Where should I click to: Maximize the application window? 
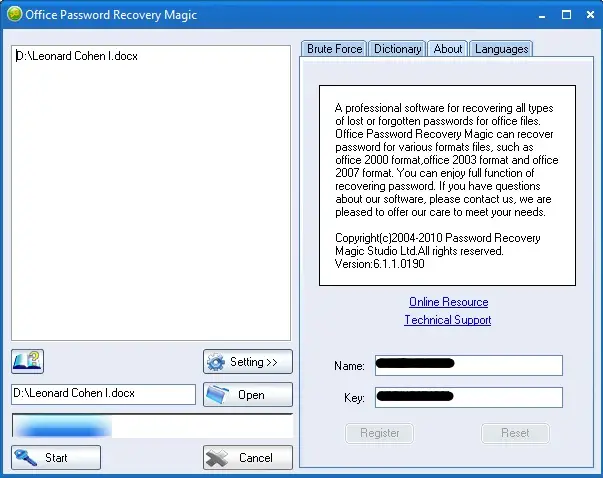[x=566, y=15]
